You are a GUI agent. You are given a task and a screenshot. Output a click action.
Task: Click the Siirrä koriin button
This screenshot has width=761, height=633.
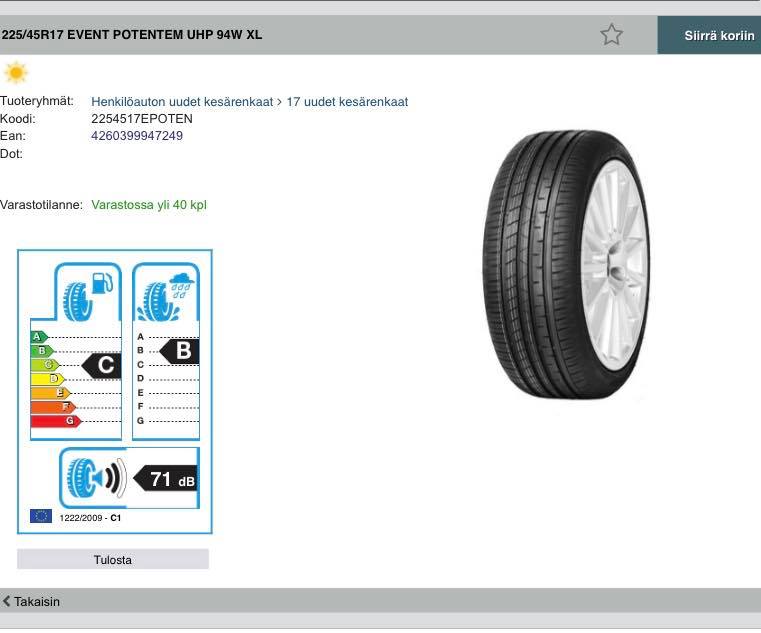[x=709, y=35]
